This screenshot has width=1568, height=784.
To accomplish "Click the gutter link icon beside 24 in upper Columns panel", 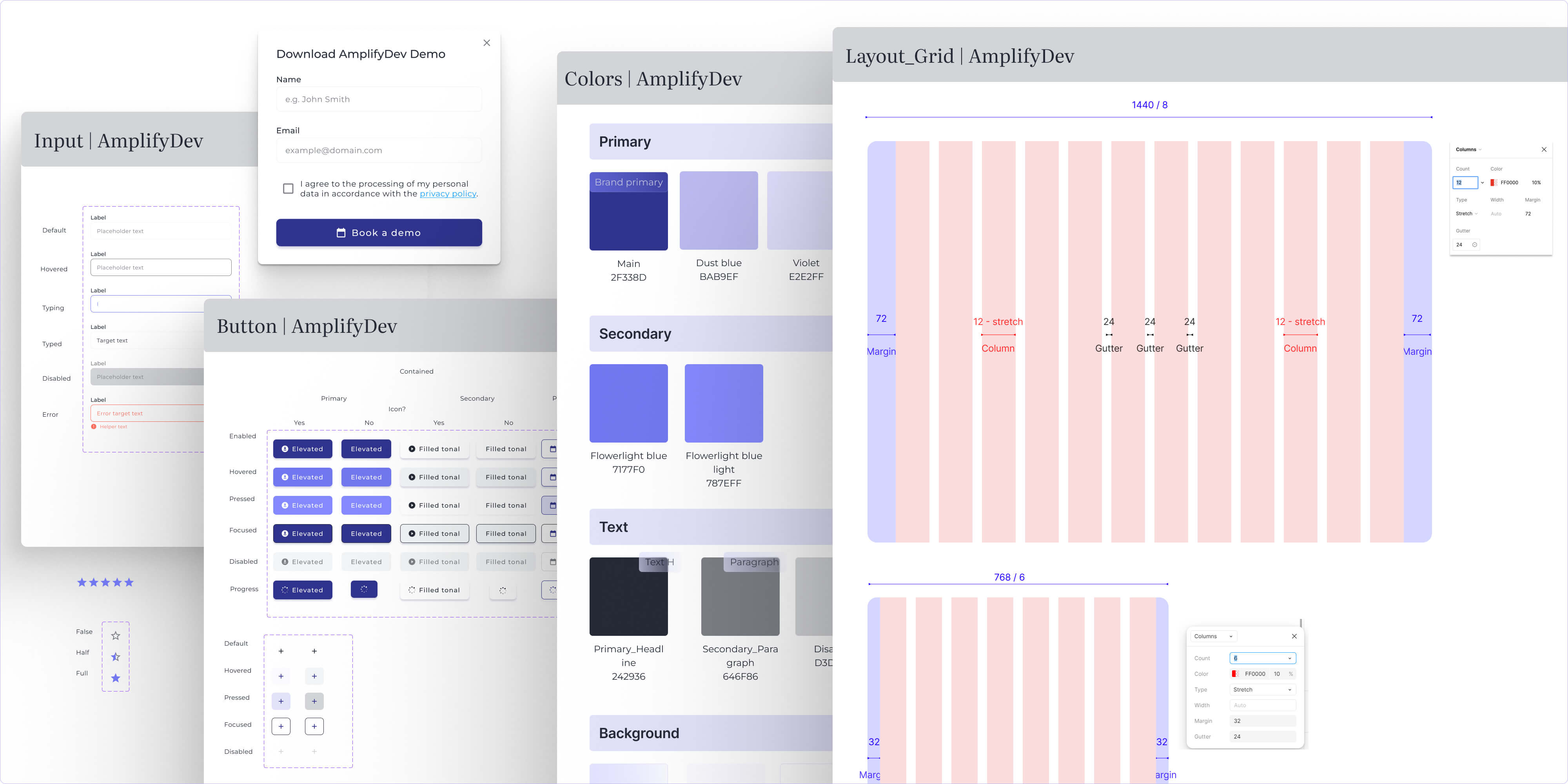I will click(x=1474, y=245).
